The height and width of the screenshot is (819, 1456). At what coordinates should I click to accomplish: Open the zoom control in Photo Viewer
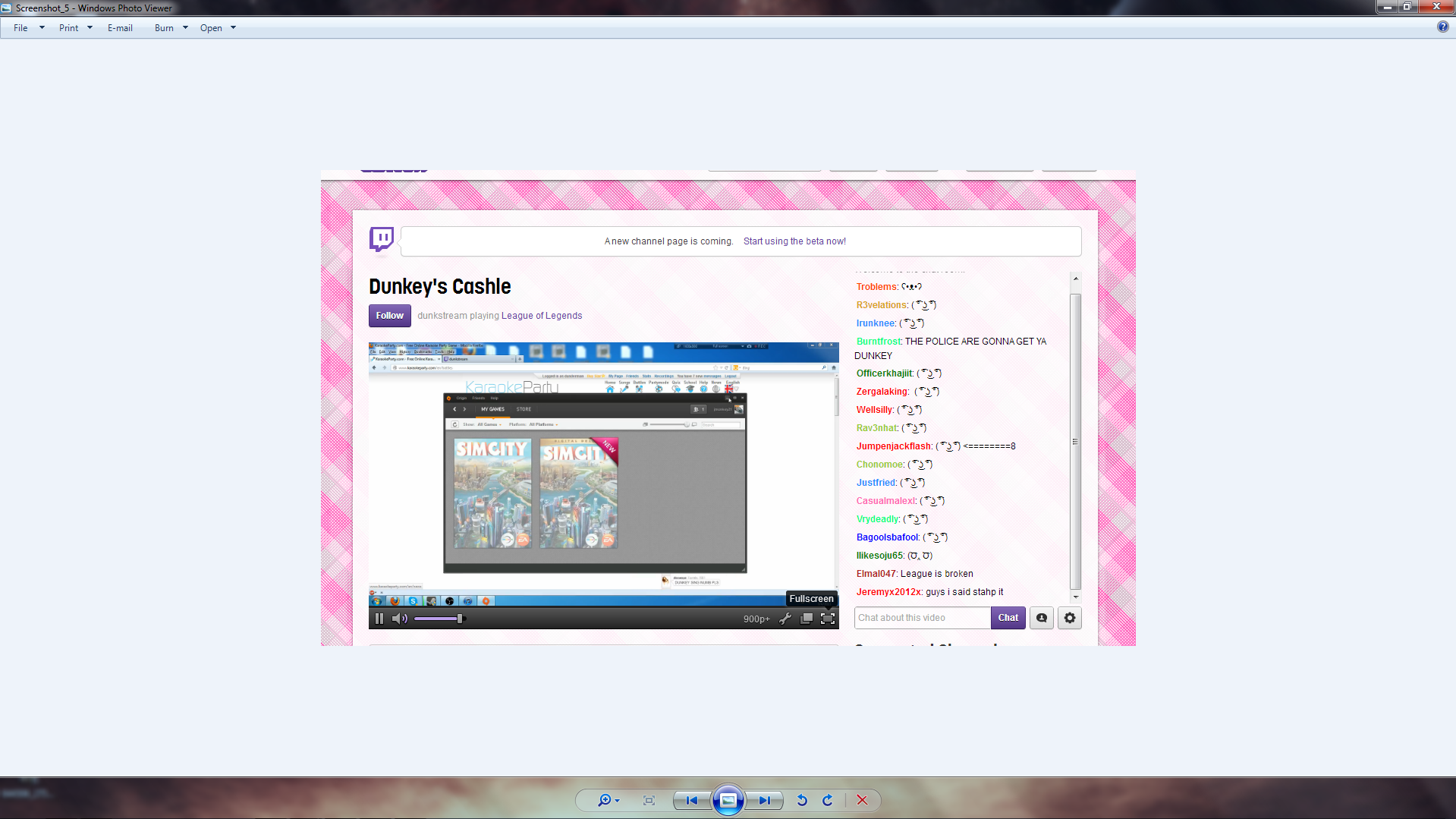coord(608,800)
